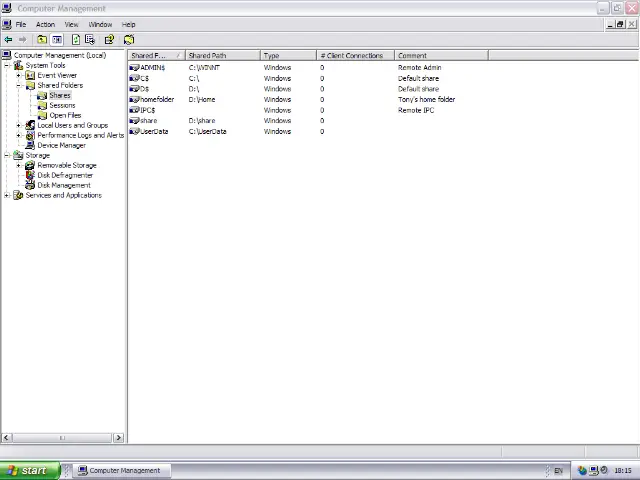Sort by the Comment column header
The height and width of the screenshot is (480, 640).
pyautogui.click(x=442, y=56)
